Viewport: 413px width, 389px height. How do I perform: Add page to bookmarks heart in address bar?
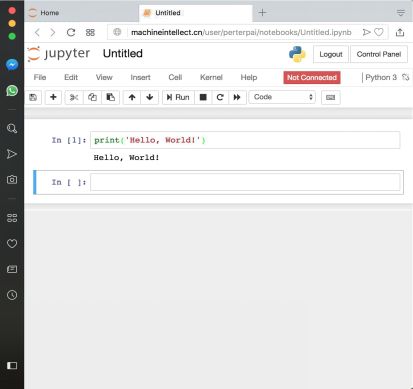point(379,32)
